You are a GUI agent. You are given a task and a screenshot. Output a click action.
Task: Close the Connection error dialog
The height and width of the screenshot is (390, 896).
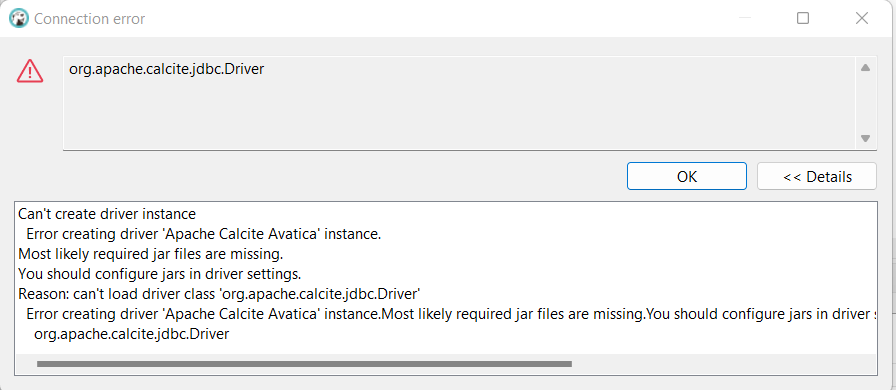tap(862, 18)
